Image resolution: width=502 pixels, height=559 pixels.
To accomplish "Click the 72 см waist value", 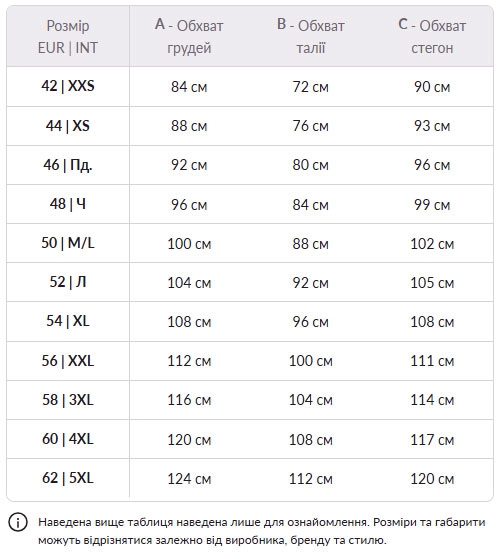I will point(311,87).
